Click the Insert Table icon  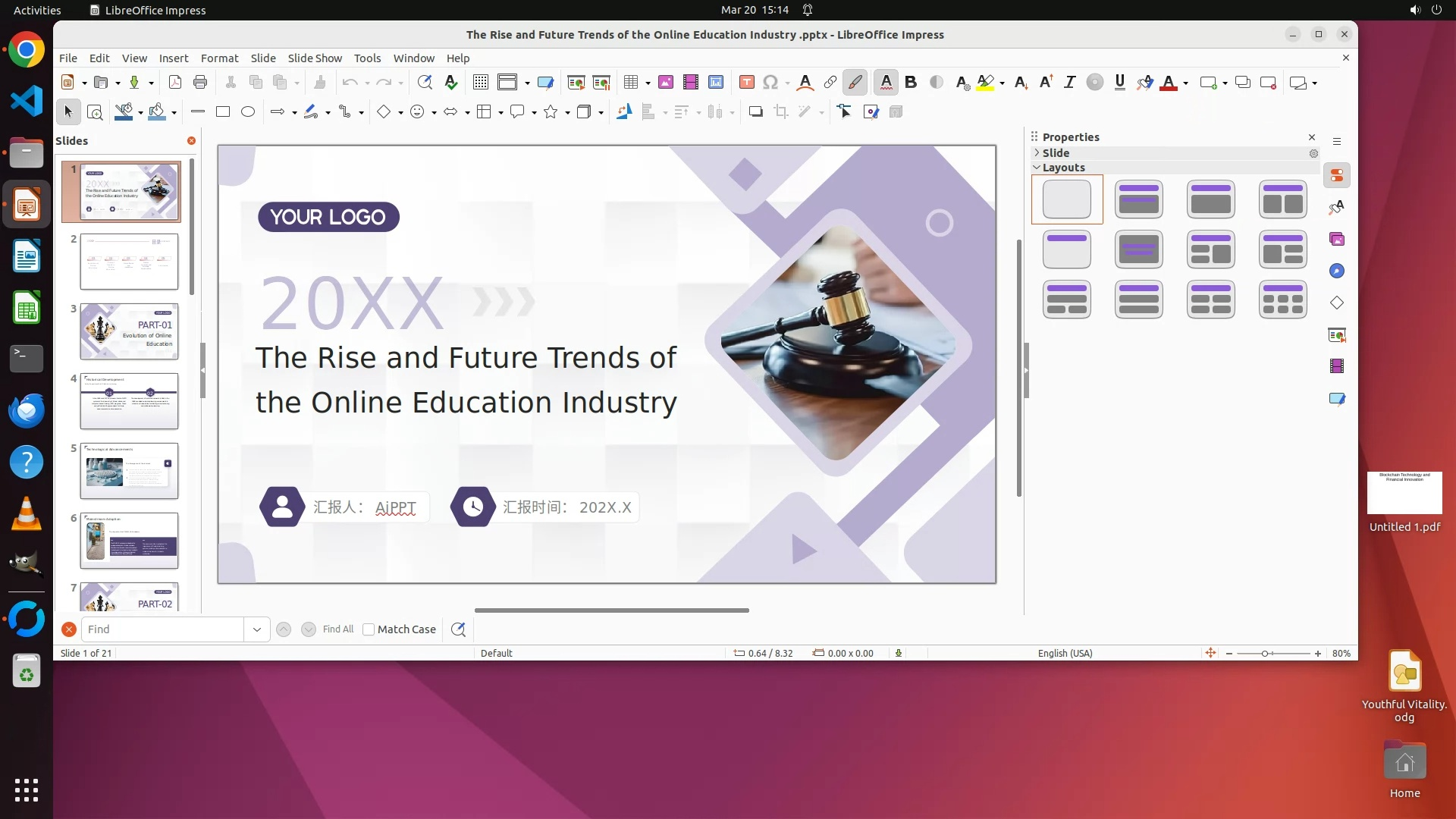click(x=630, y=83)
